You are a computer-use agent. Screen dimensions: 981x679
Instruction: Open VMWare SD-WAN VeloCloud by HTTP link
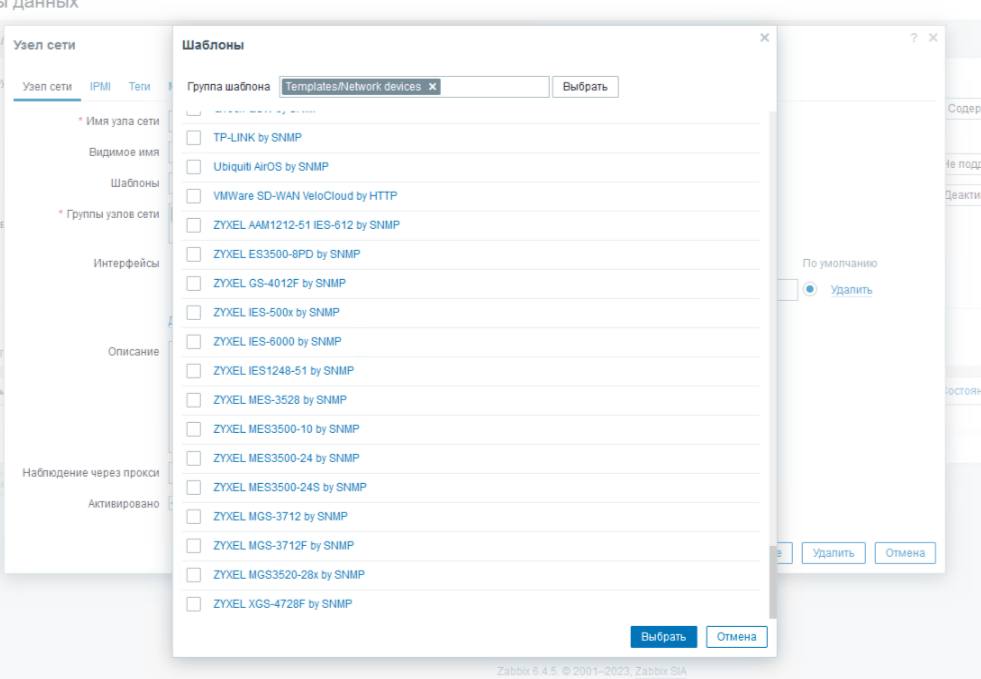(x=305, y=196)
